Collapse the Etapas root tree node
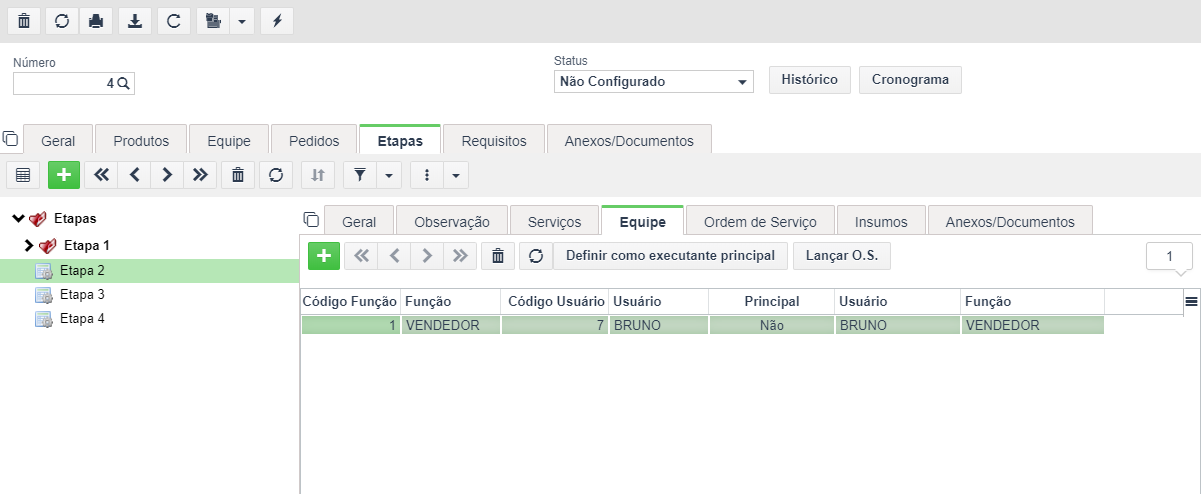This screenshot has width=1201, height=494. click(x=18, y=218)
